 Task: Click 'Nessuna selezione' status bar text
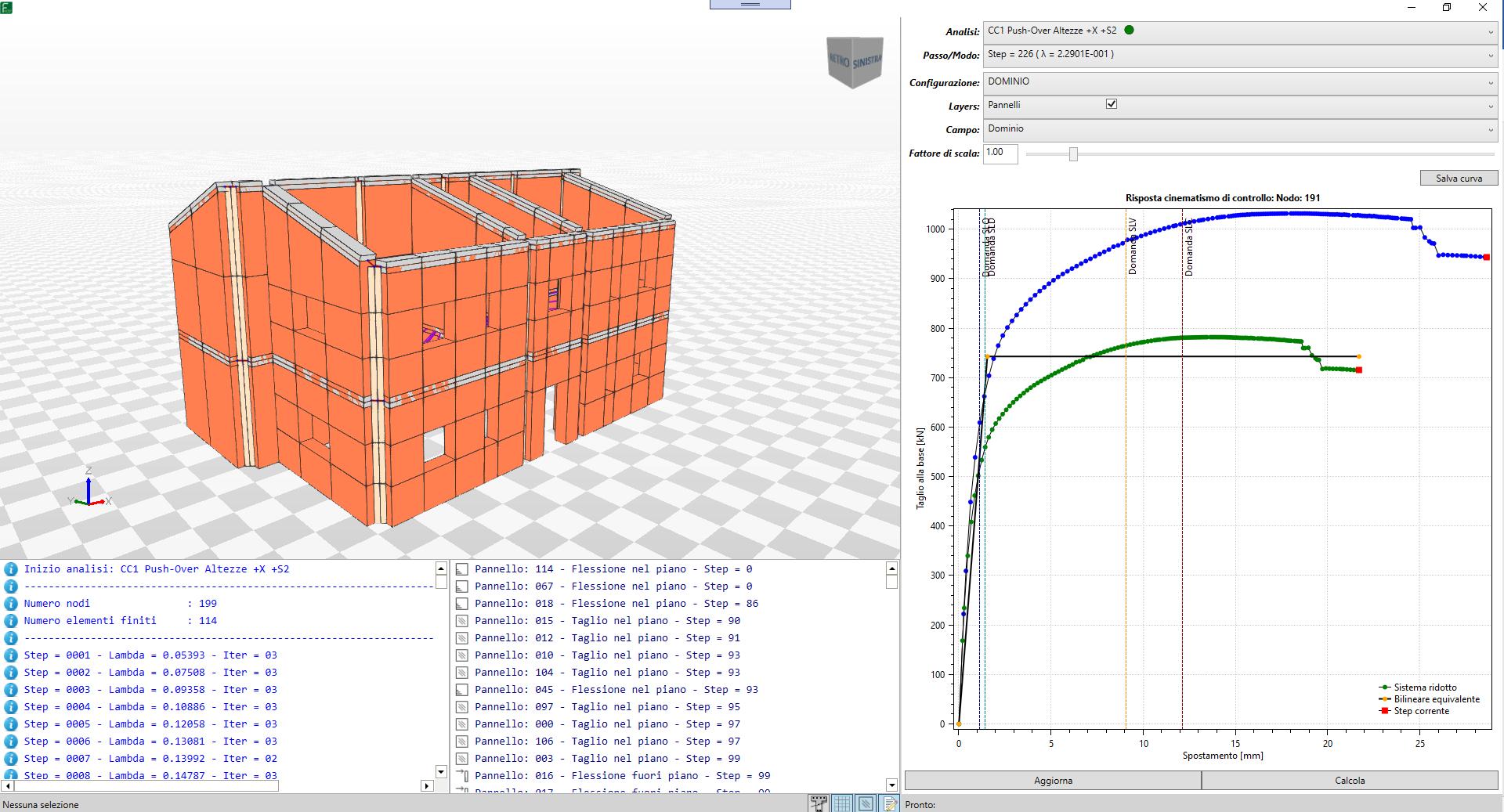41,804
